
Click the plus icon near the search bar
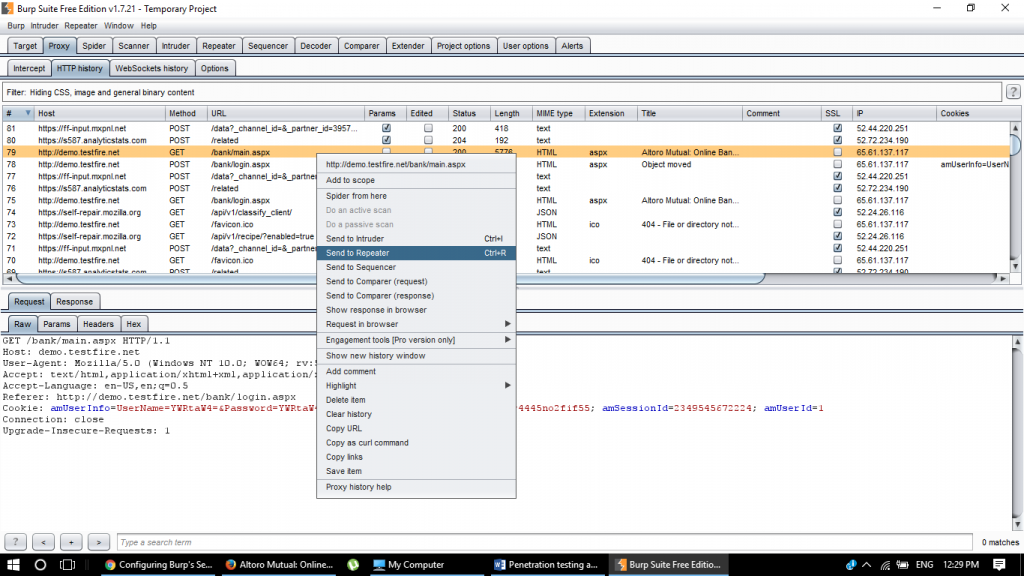tap(70, 542)
